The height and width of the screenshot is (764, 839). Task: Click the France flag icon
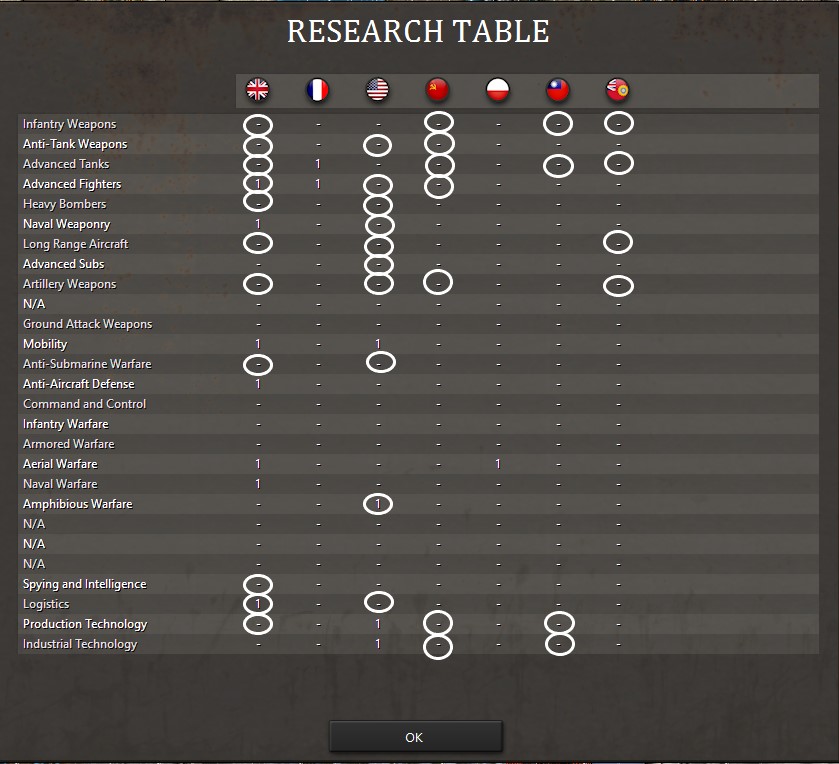[x=317, y=89]
